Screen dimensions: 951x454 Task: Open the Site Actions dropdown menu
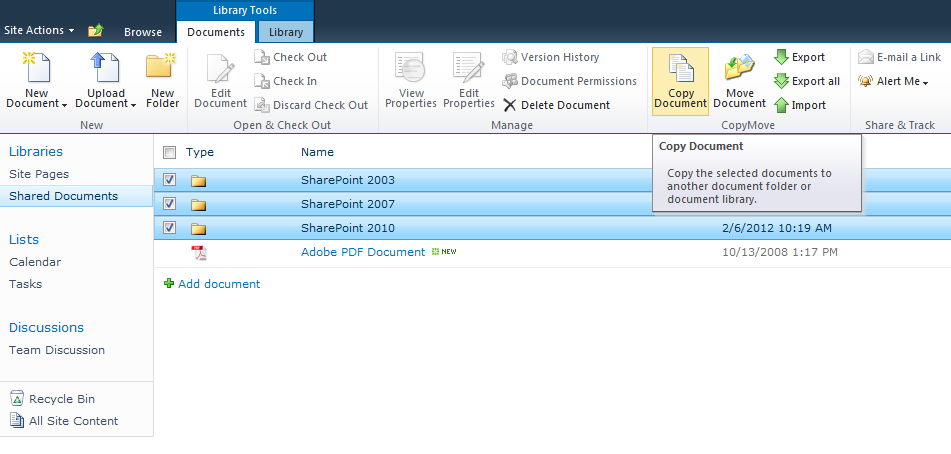(39, 30)
